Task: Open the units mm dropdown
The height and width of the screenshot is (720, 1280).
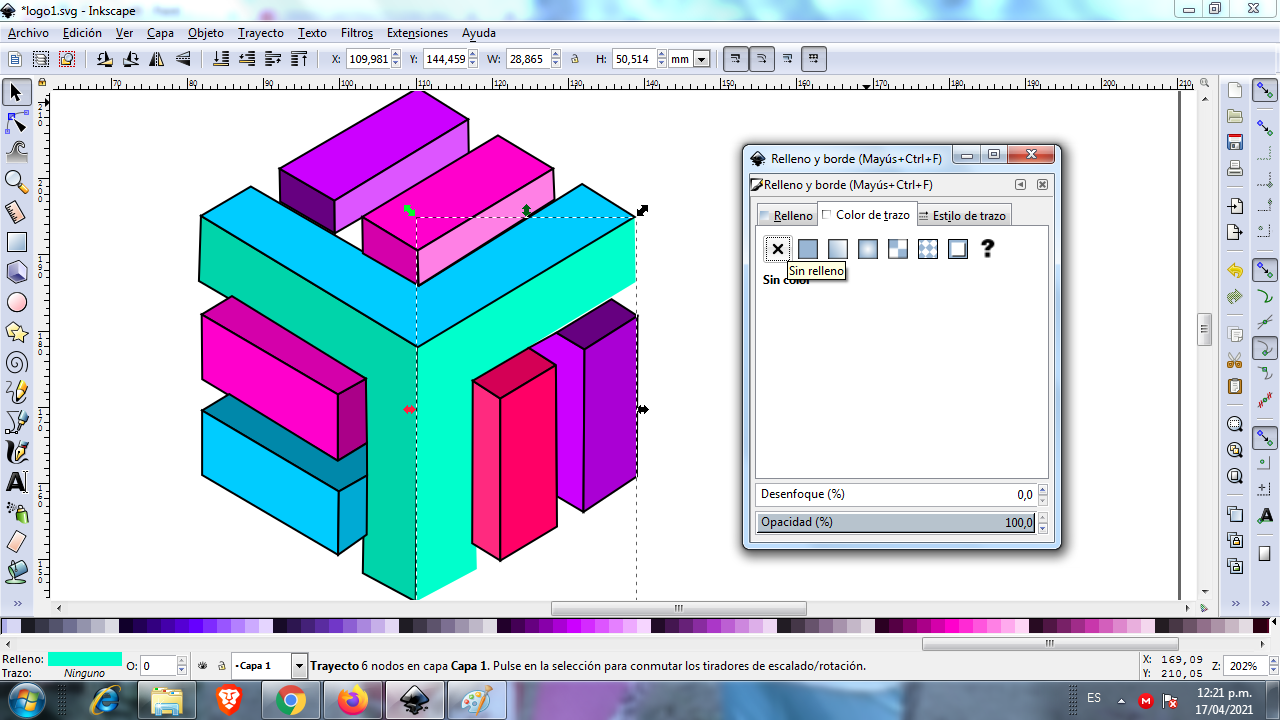Action: point(701,59)
